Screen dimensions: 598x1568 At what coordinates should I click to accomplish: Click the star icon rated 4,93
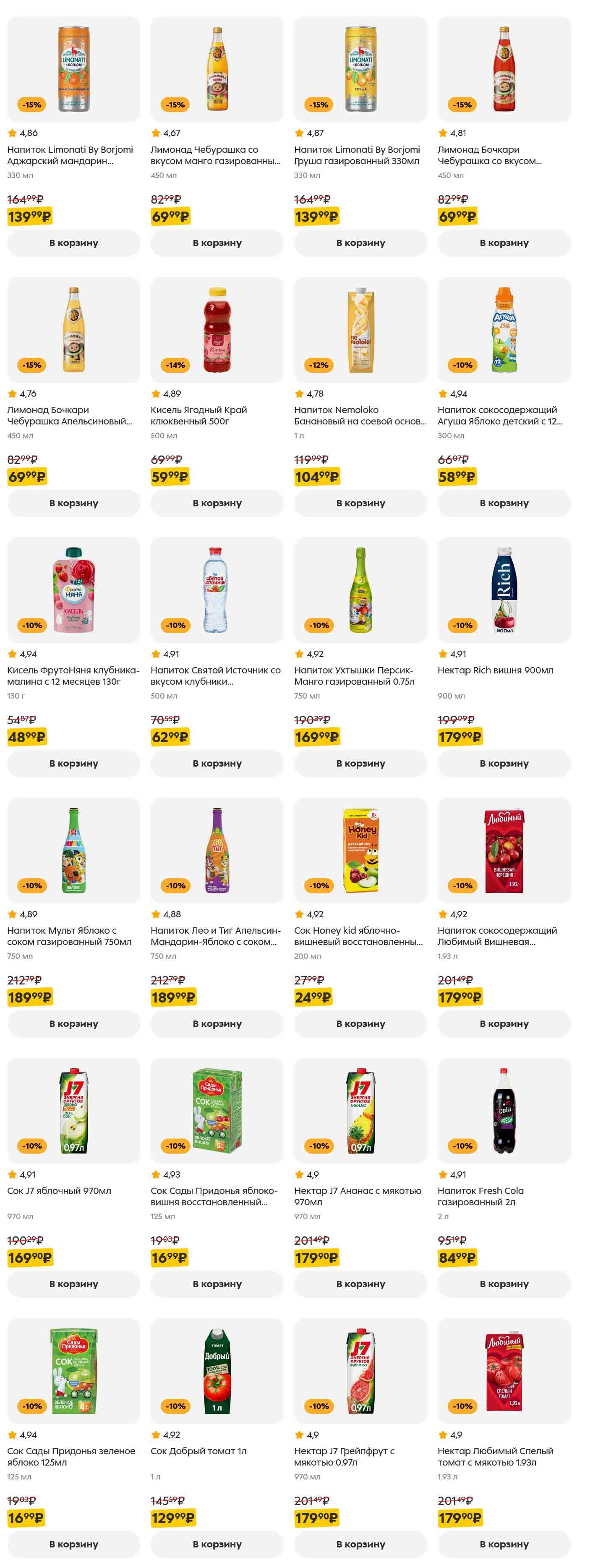(x=156, y=1174)
